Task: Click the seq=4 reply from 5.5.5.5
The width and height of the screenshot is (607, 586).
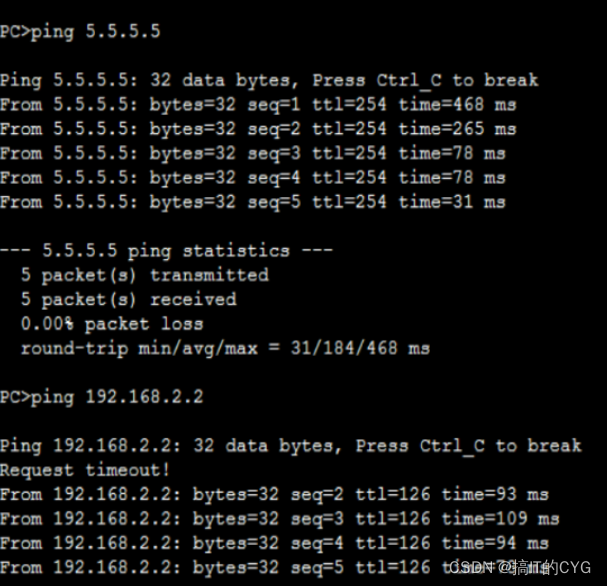Action: [253, 178]
